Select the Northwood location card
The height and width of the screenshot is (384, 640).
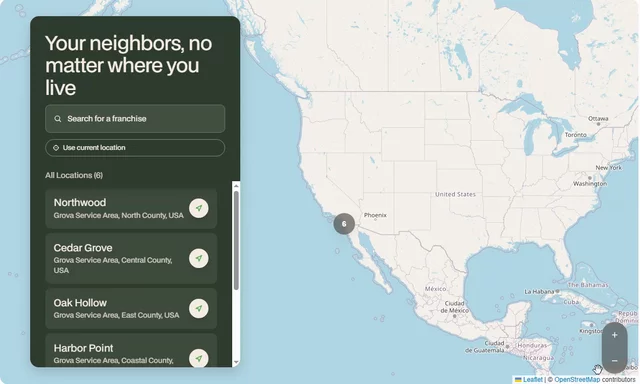pos(131,209)
